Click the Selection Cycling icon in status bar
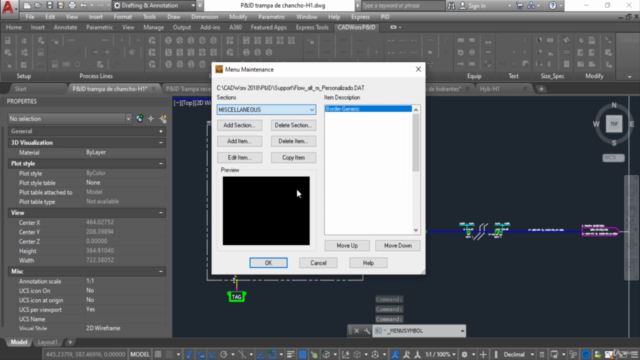This screenshot has width=640, height=360. pyautogui.click(x=314, y=354)
